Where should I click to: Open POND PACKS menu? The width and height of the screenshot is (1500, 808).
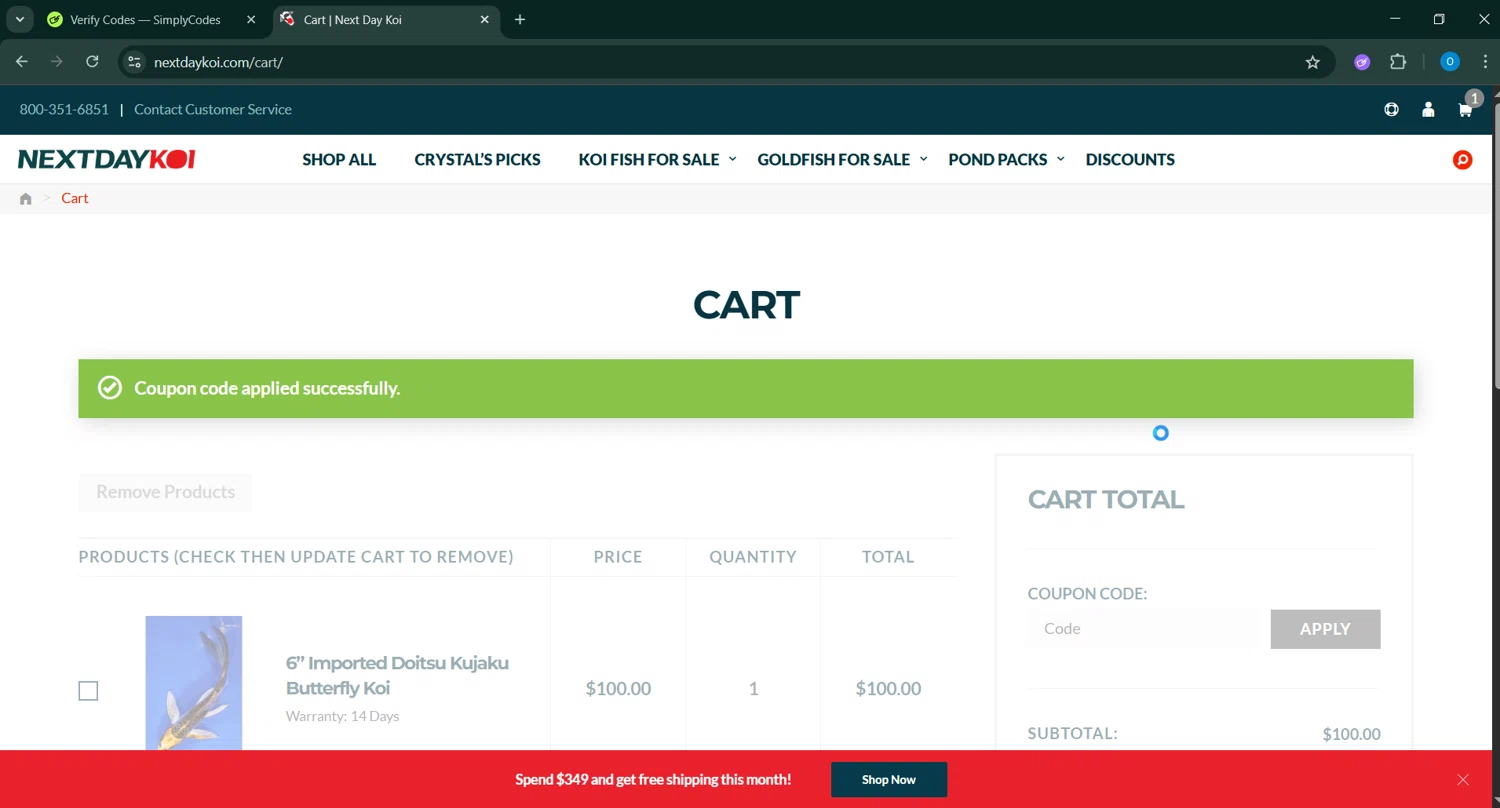(998, 159)
